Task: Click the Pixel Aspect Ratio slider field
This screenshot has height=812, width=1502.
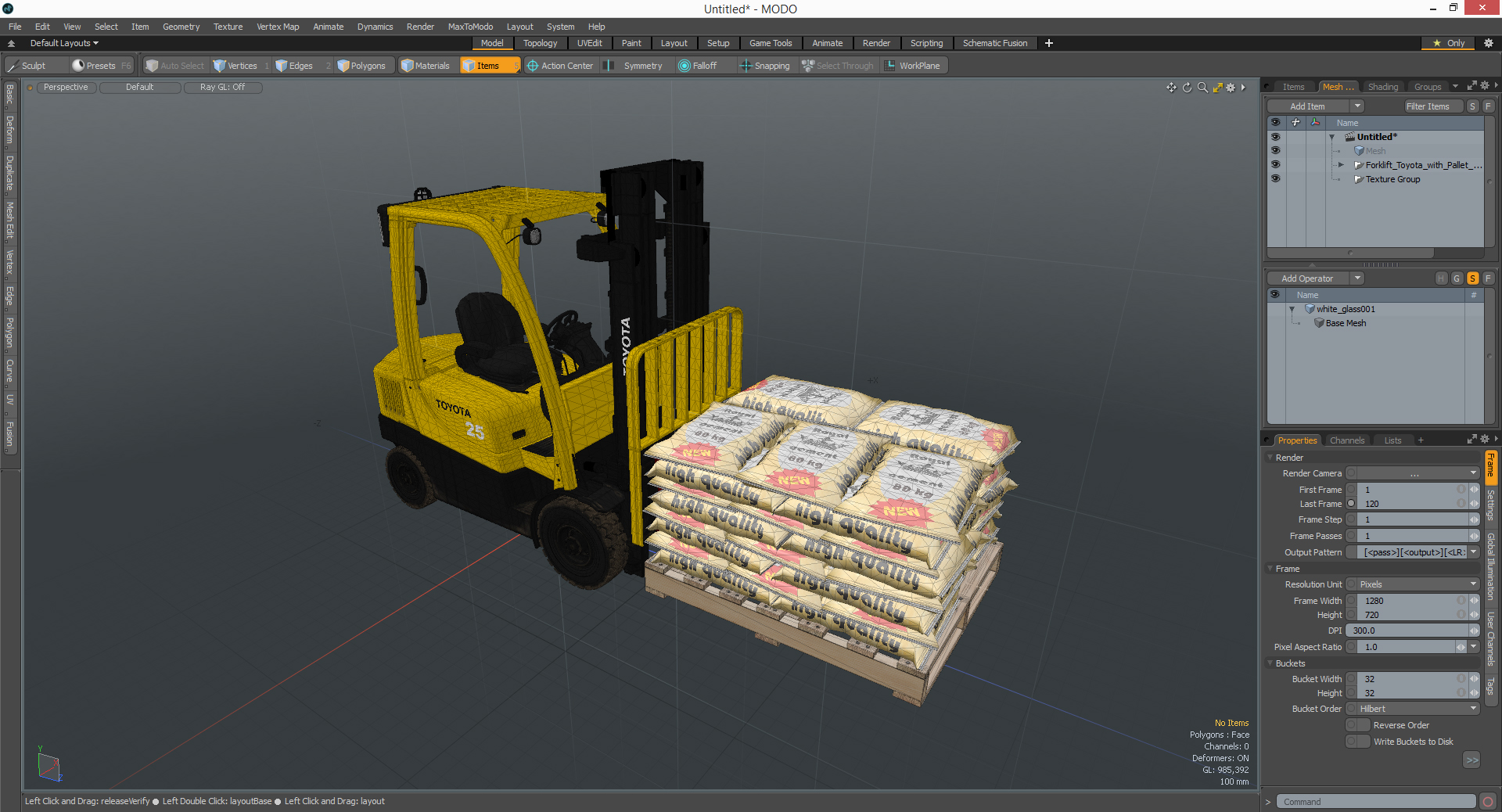Action: (1407, 647)
